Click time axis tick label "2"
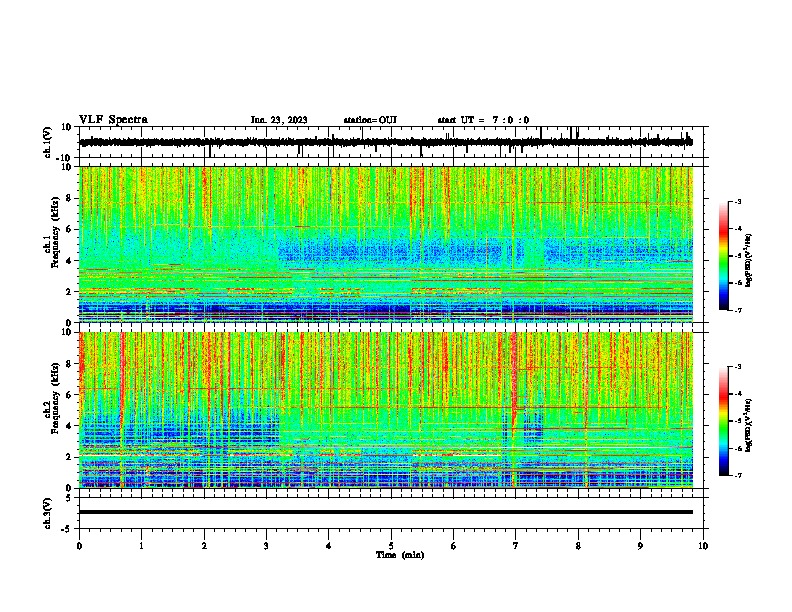792x612 pixels. point(204,546)
